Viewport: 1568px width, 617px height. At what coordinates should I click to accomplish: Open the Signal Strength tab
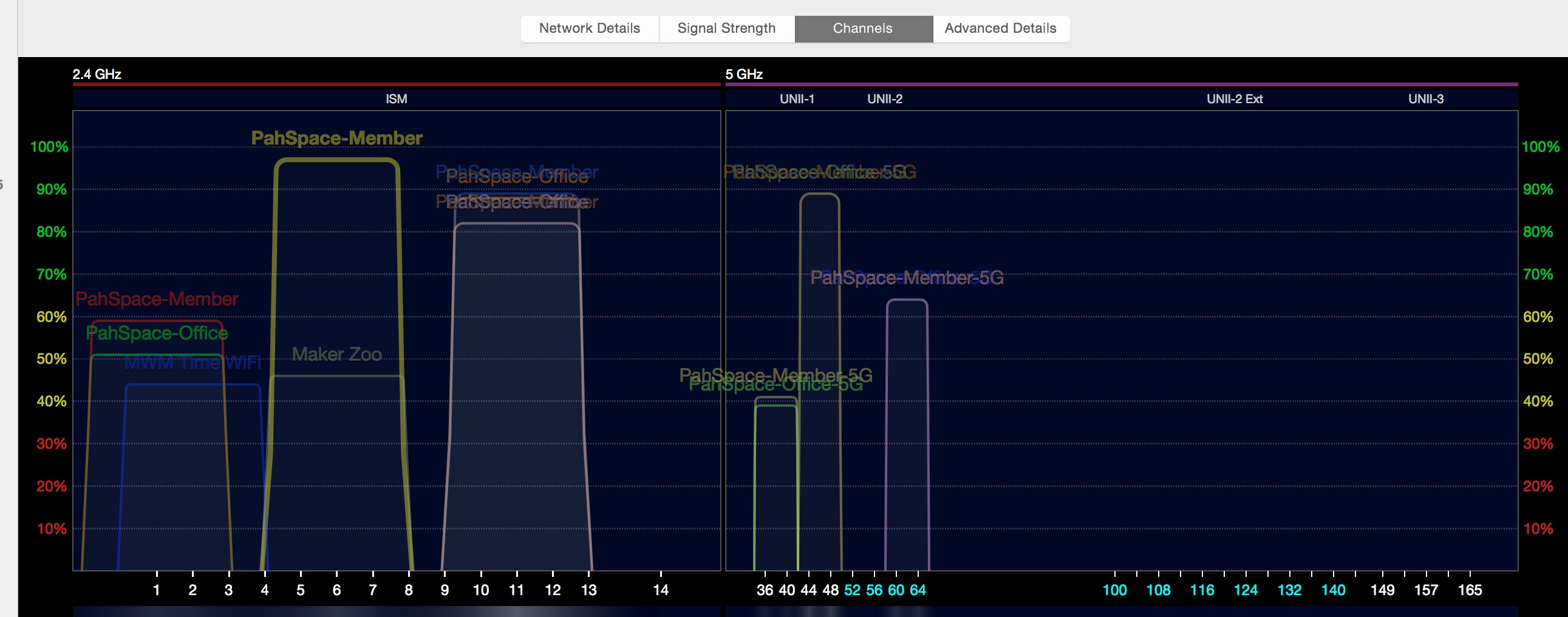click(x=727, y=29)
